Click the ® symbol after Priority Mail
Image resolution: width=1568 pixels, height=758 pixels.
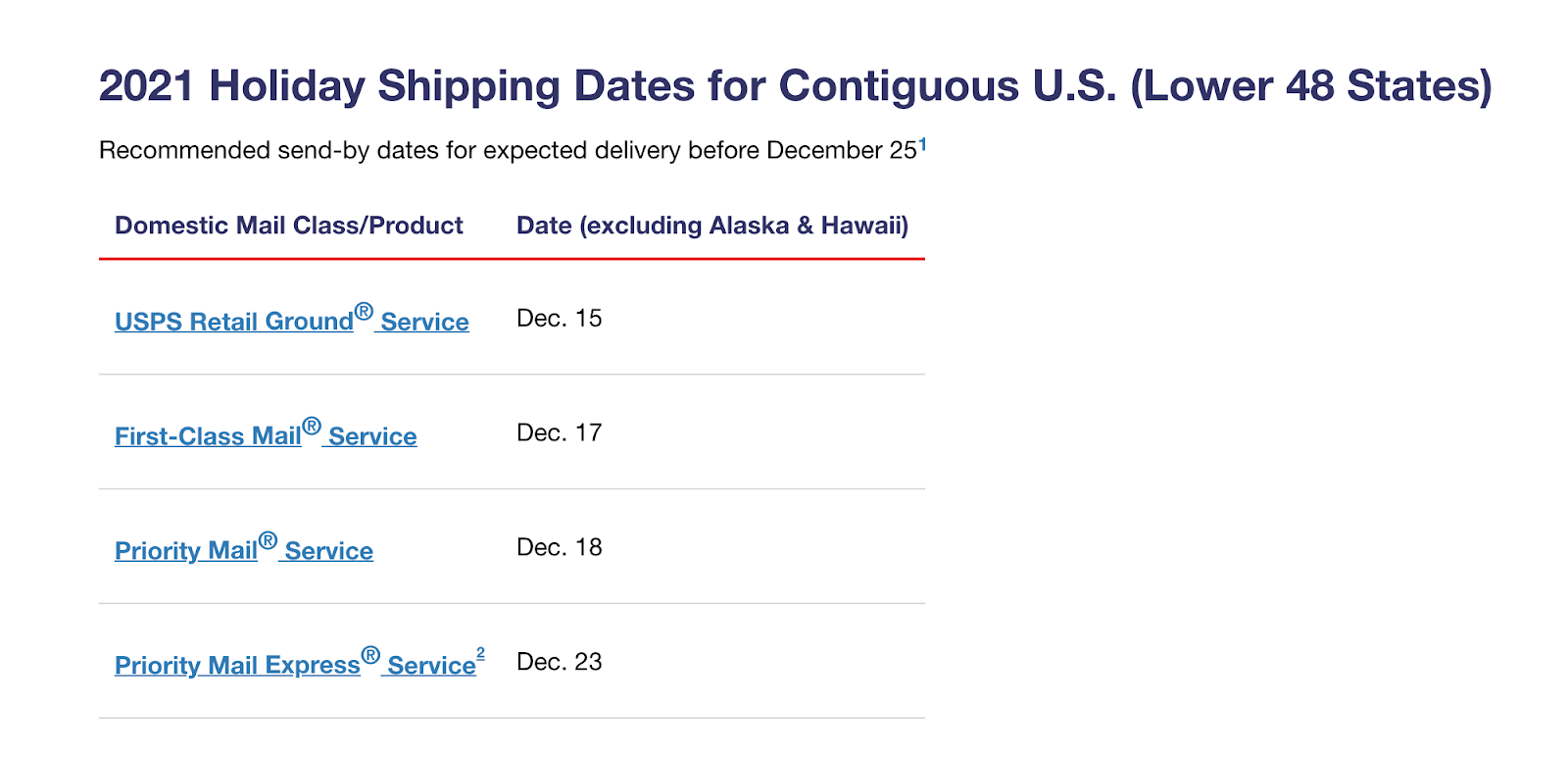[x=268, y=541]
